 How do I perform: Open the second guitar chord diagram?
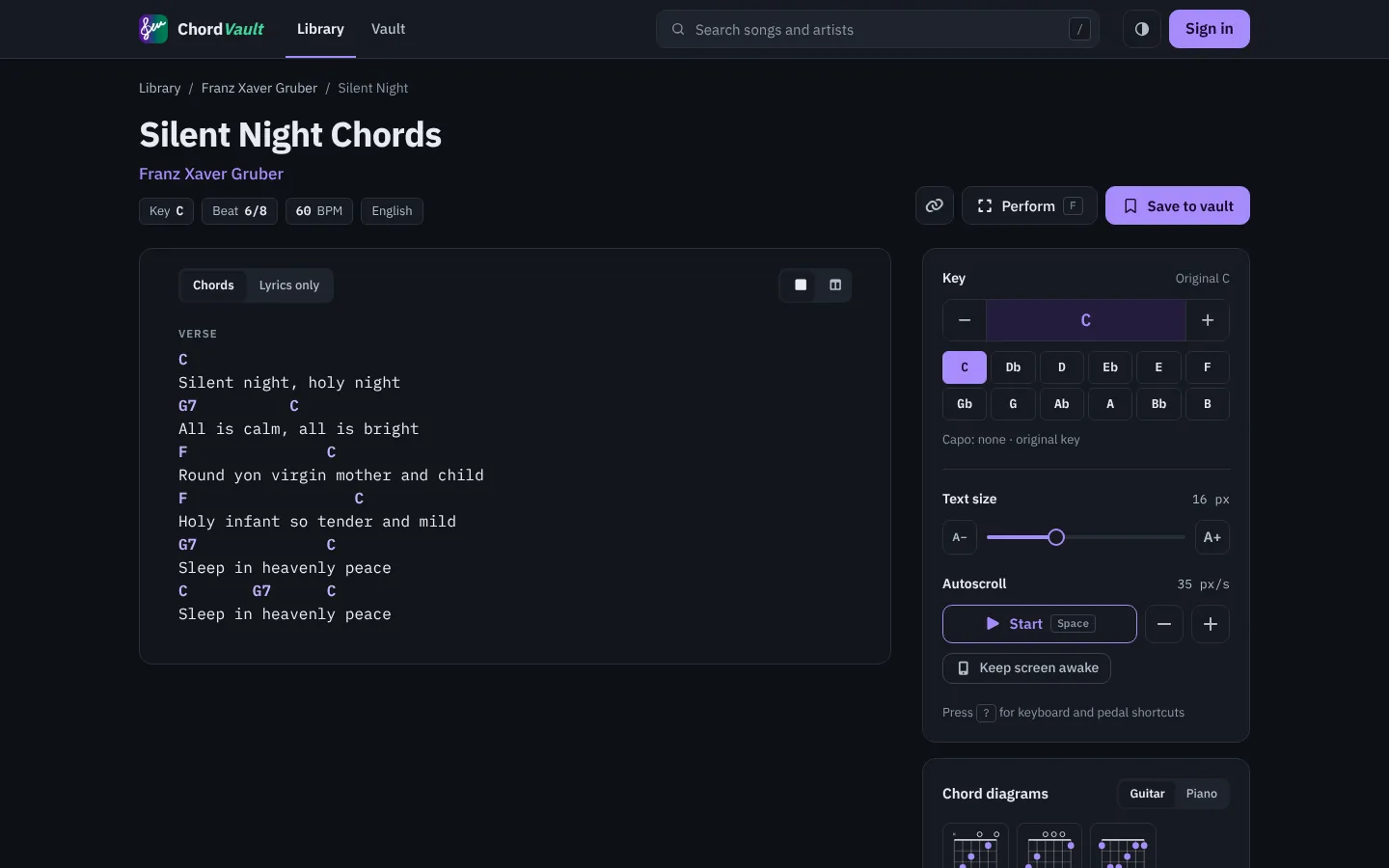pos(1049,847)
